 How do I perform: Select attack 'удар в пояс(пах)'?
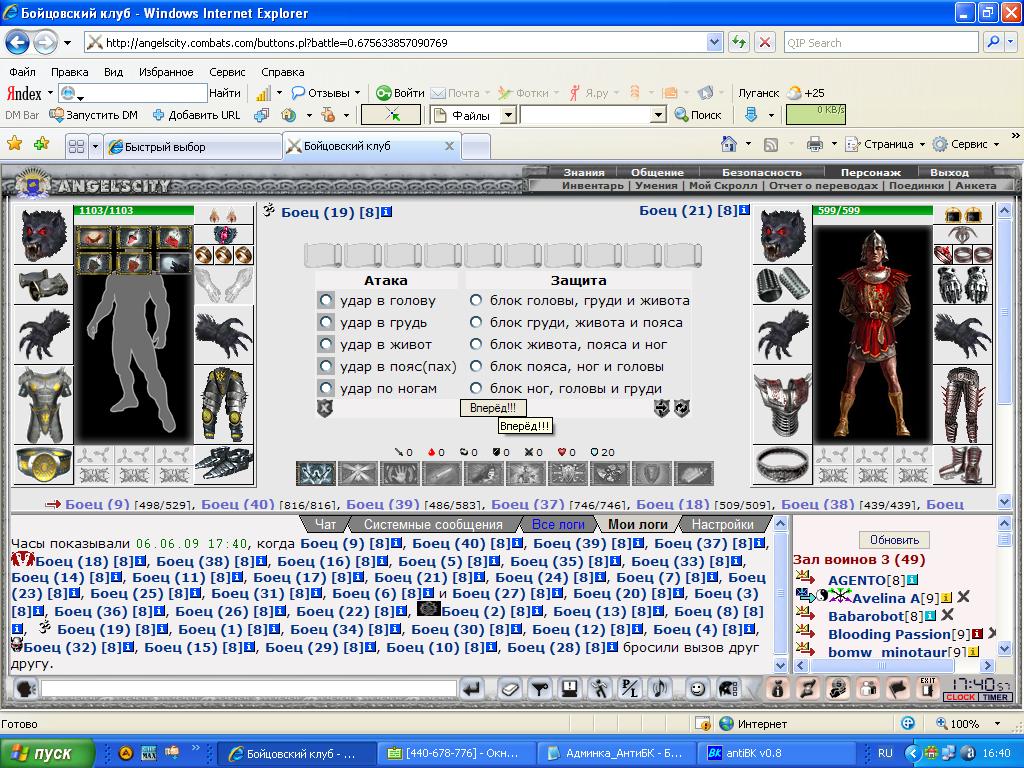click(x=325, y=366)
